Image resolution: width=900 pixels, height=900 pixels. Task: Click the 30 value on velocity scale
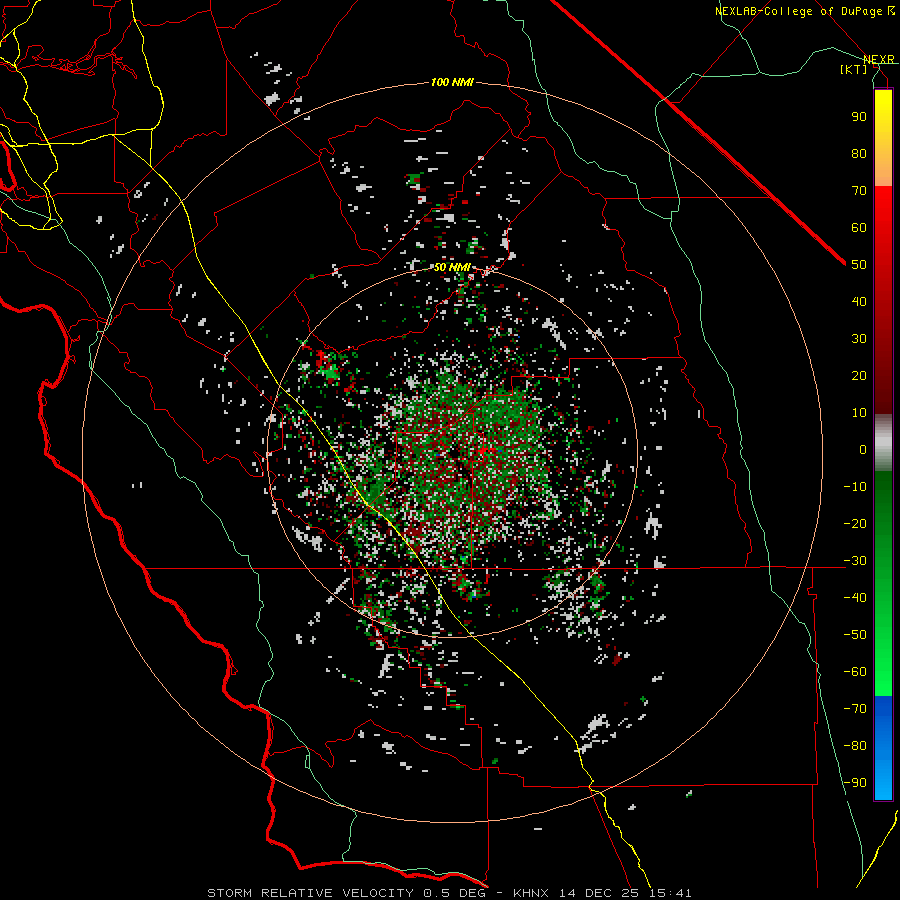point(859,339)
